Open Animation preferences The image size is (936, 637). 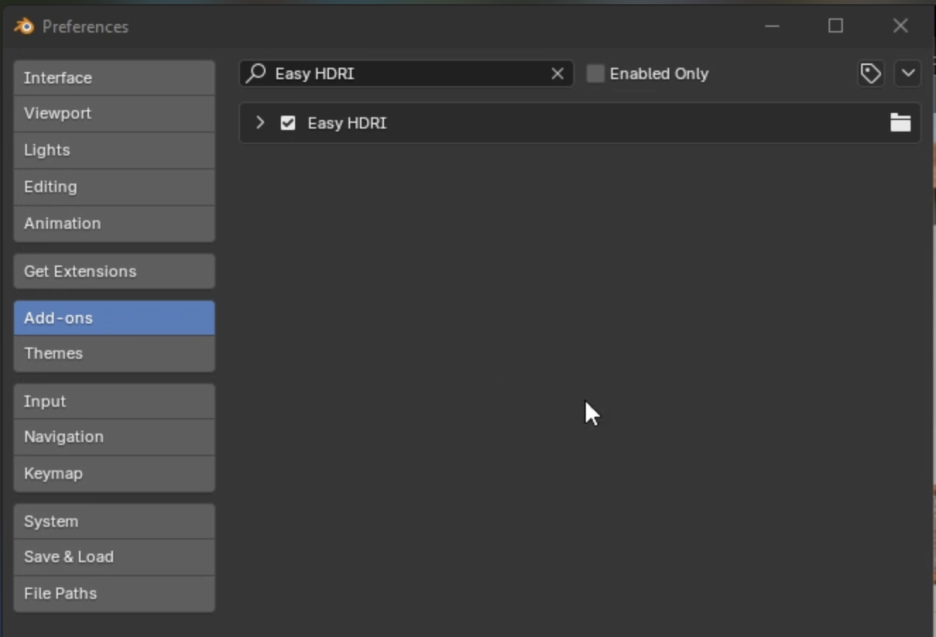[114, 224]
